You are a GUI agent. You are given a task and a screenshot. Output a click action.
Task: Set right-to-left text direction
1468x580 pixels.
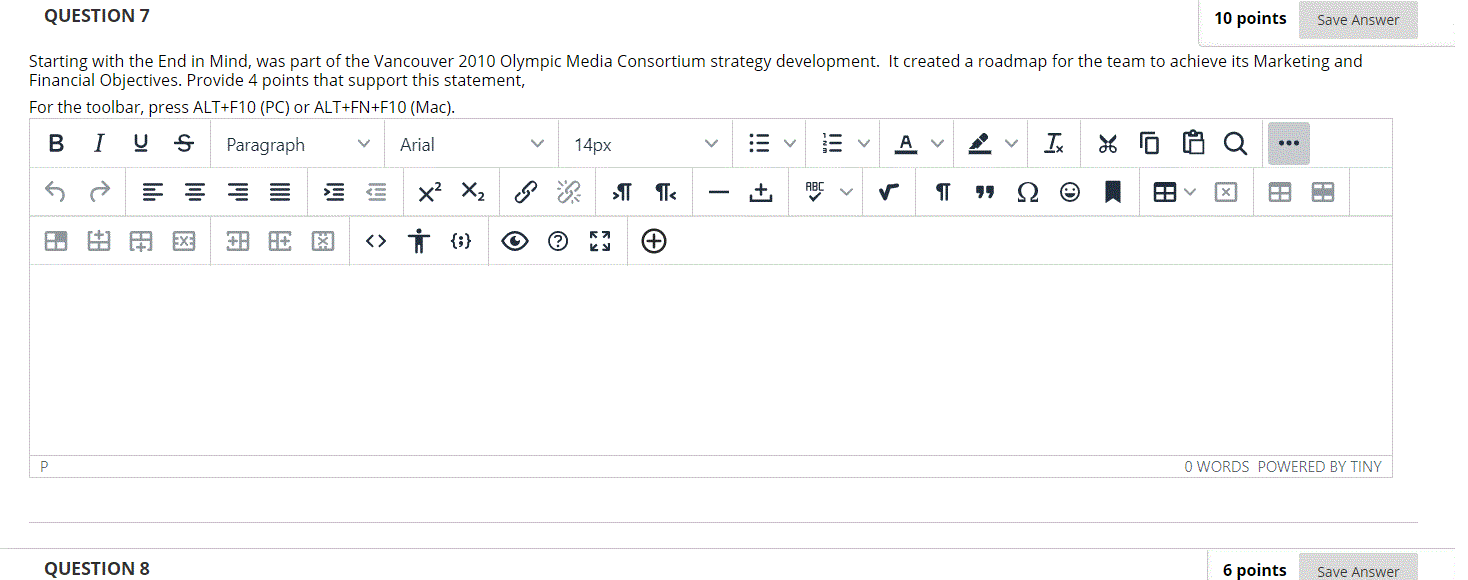point(665,192)
